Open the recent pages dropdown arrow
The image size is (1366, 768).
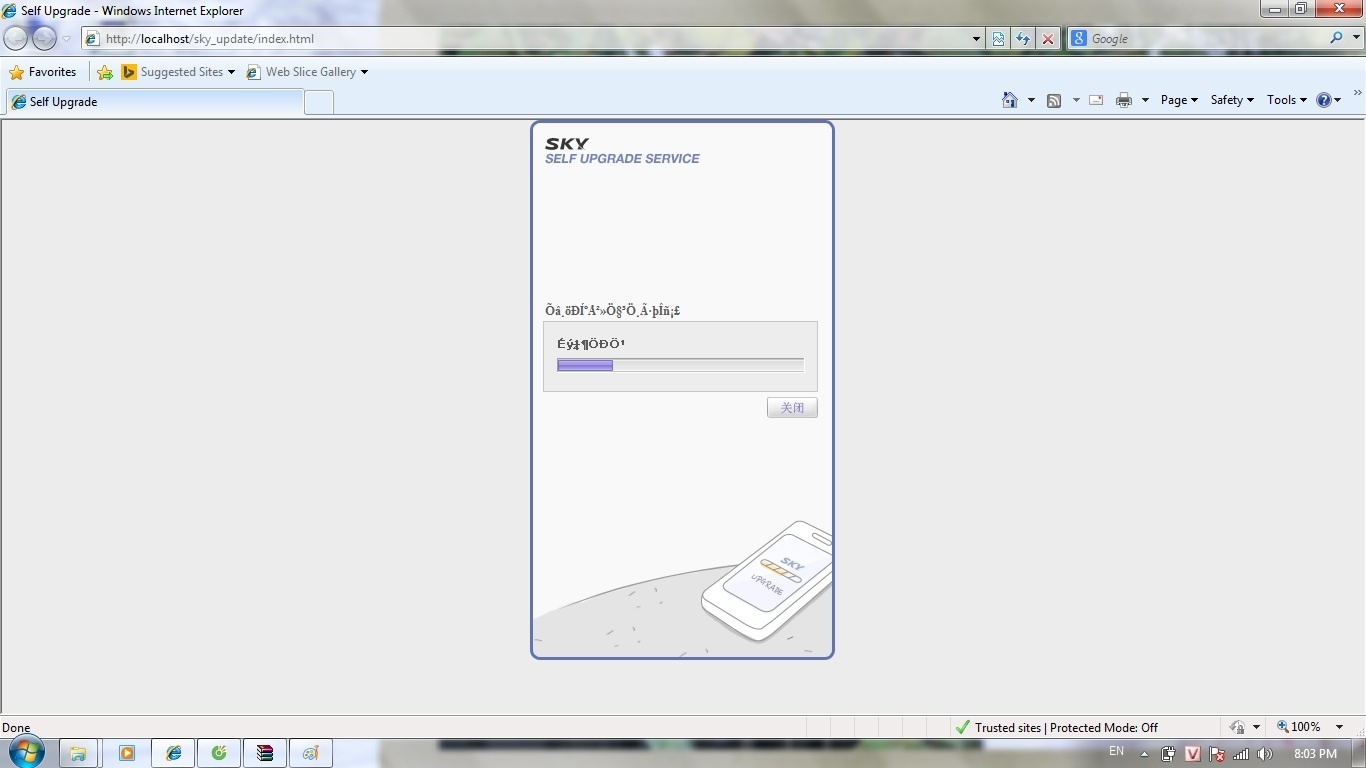coord(67,39)
